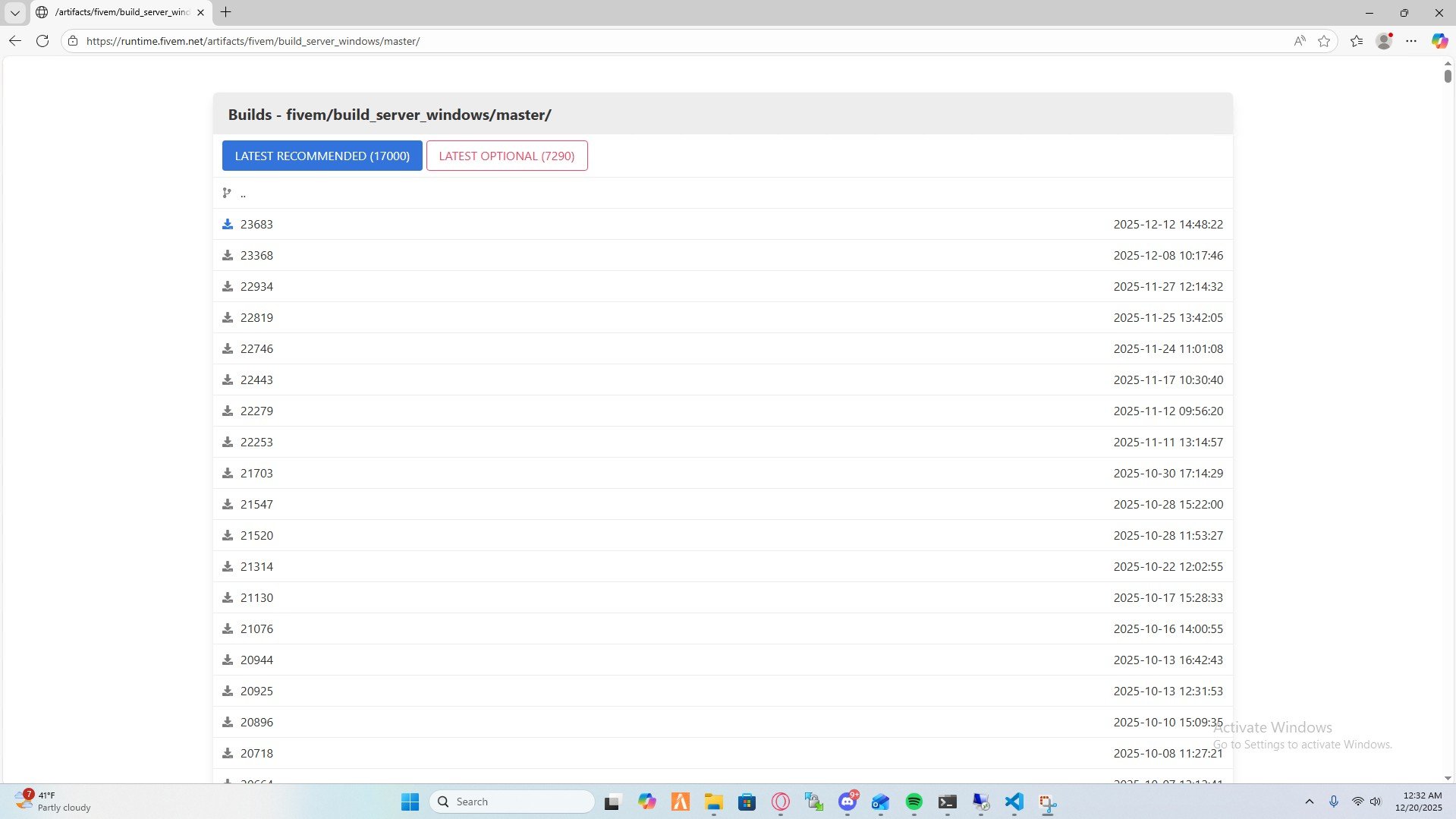Image resolution: width=1456 pixels, height=819 pixels.
Task: Start Read aloud from address bar
Action: (1300, 41)
